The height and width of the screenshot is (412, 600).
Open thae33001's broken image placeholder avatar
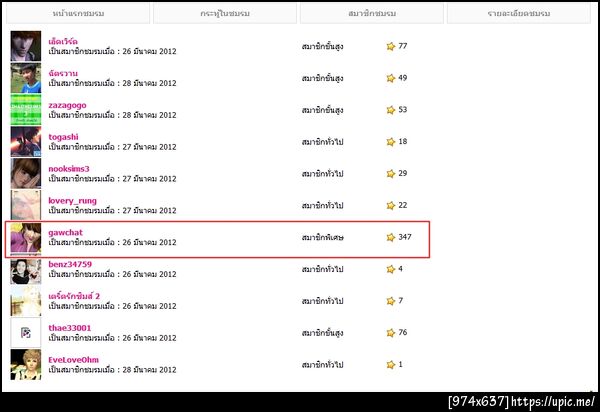(x=26, y=333)
